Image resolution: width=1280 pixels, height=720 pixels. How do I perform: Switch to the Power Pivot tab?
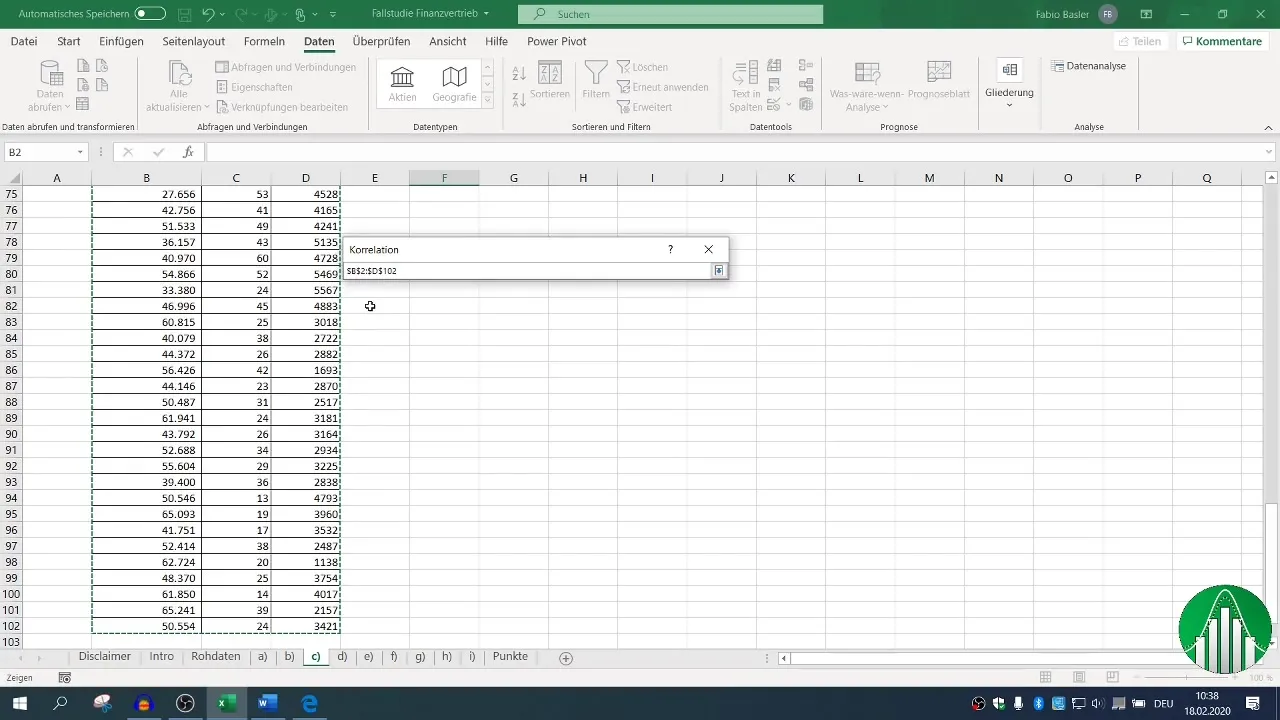click(557, 41)
